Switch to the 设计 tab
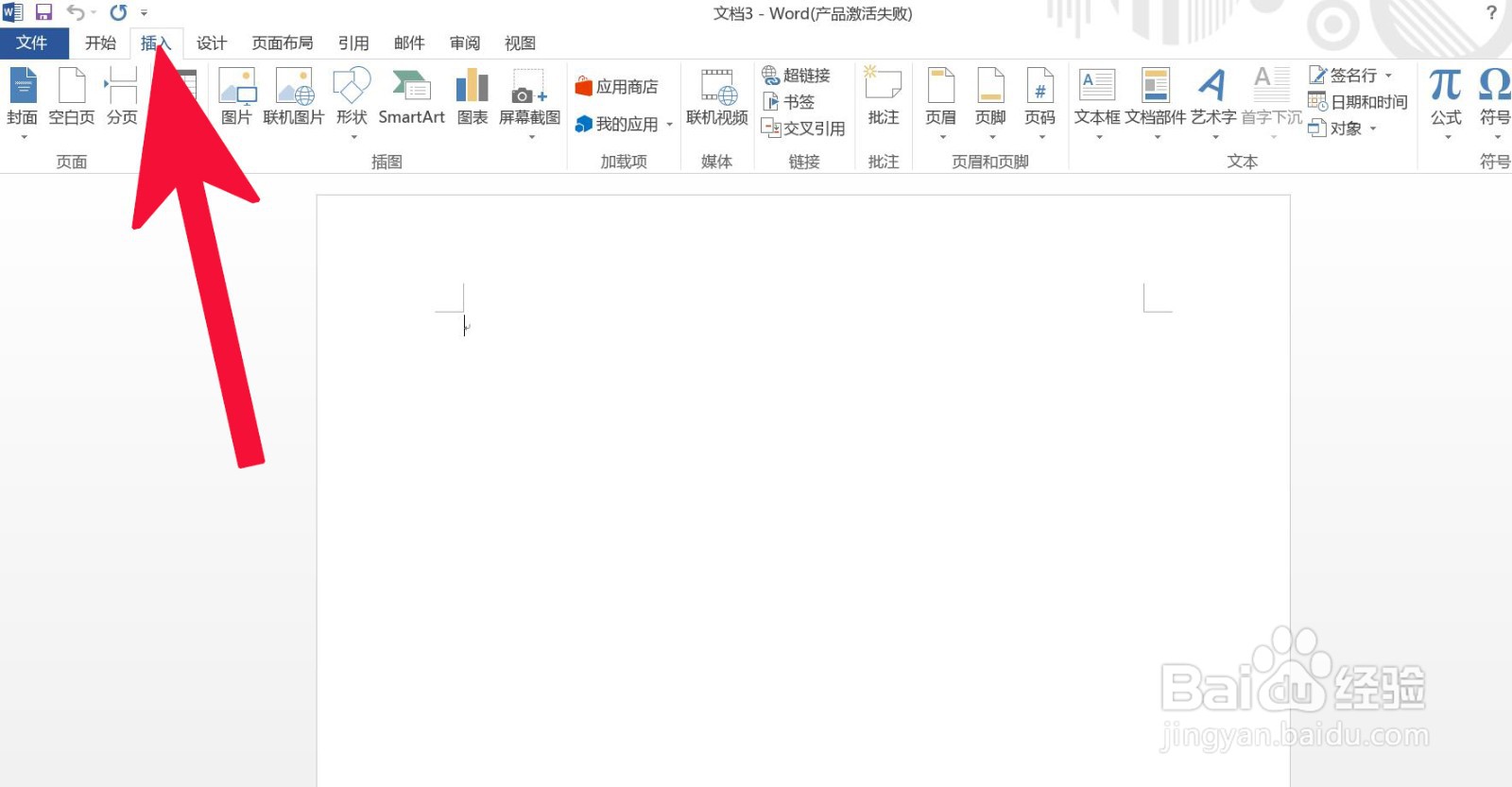Screen dimensions: 1512x787 pyautogui.click(x=212, y=43)
